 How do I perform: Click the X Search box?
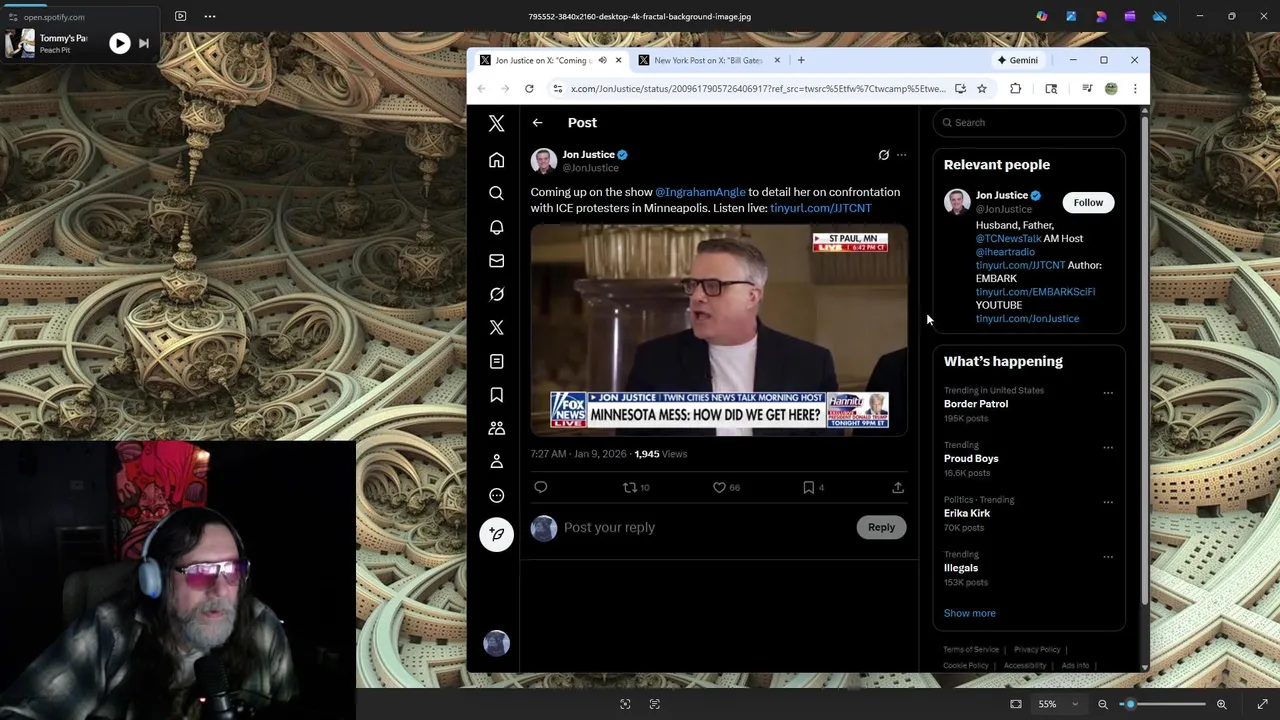1029,122
